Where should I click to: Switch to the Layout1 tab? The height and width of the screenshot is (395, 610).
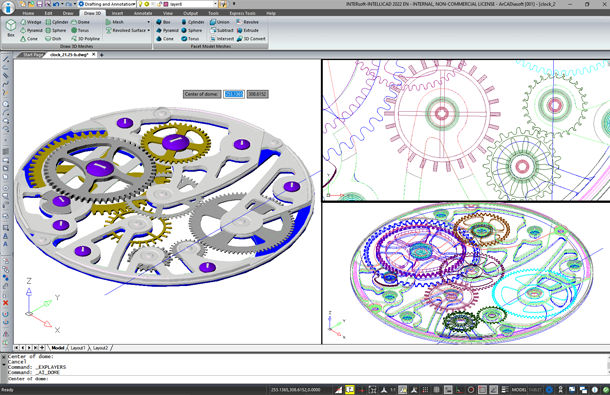coord(78,348)
